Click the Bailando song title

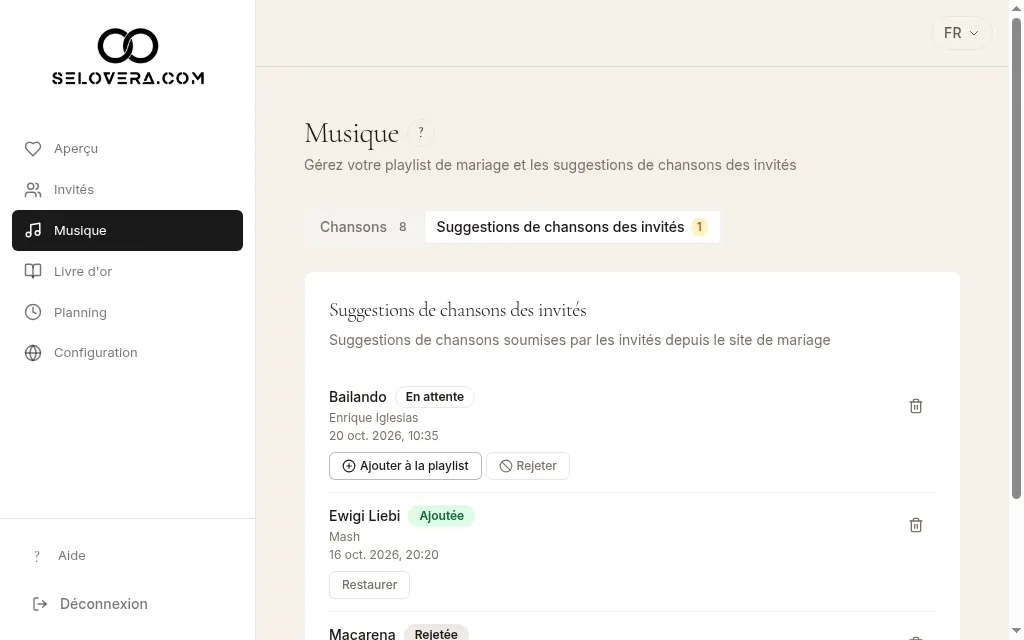pyautogui.click(x=357, y=397)
